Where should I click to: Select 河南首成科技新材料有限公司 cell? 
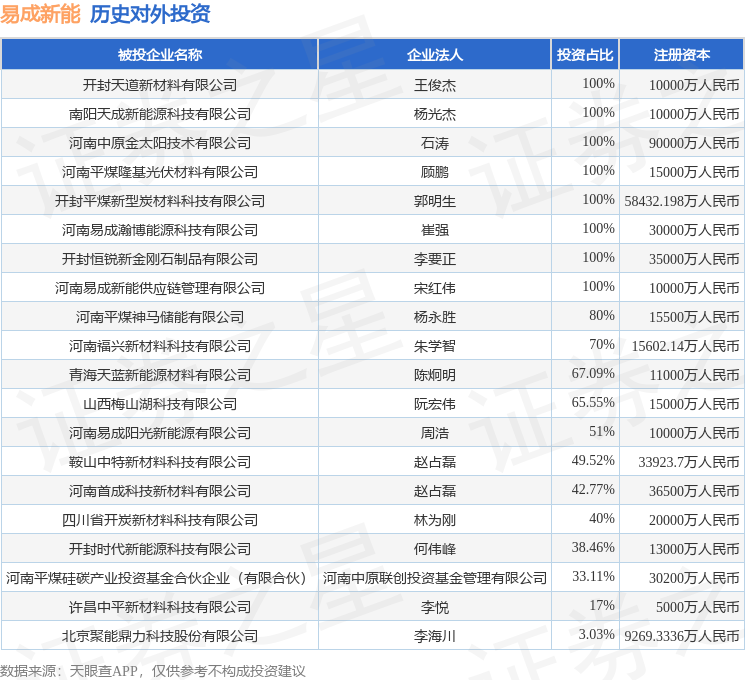point(160,491)
